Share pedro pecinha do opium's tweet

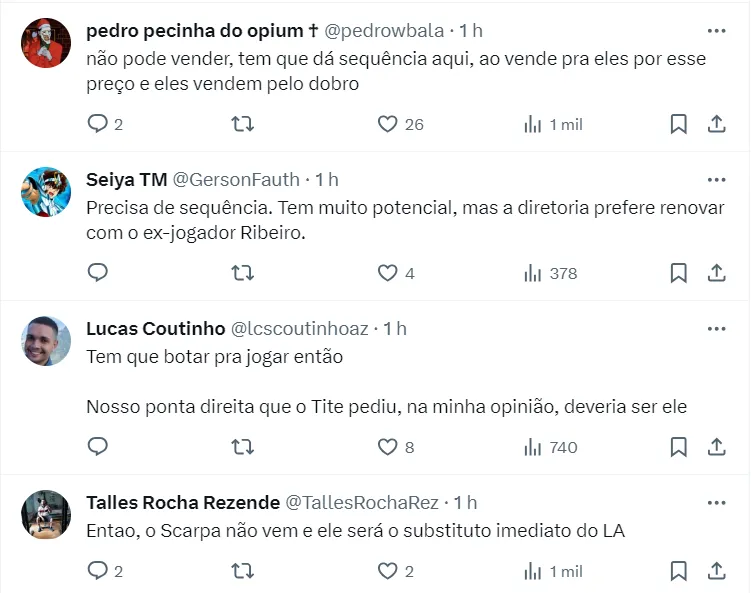(x=716, y=124)
